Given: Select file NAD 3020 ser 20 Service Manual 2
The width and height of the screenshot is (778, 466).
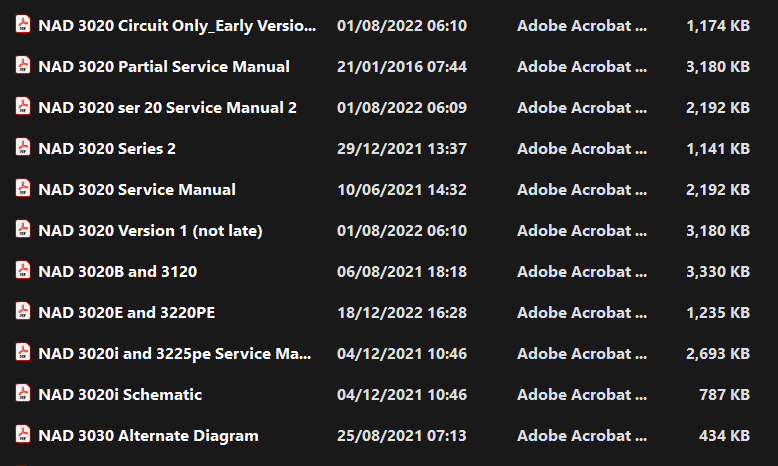Looking at the screenshot, I should tap(167, 108).
